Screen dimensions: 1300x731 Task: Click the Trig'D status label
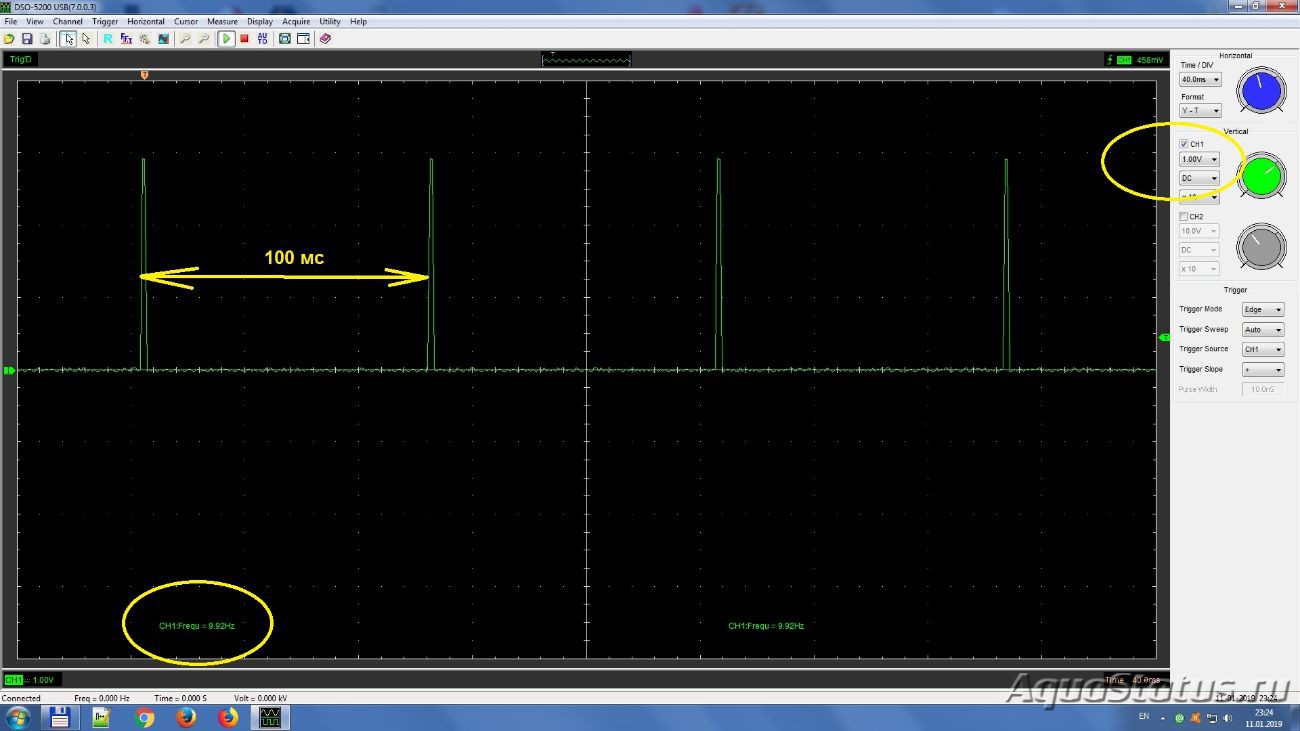[x=19, y=60]
